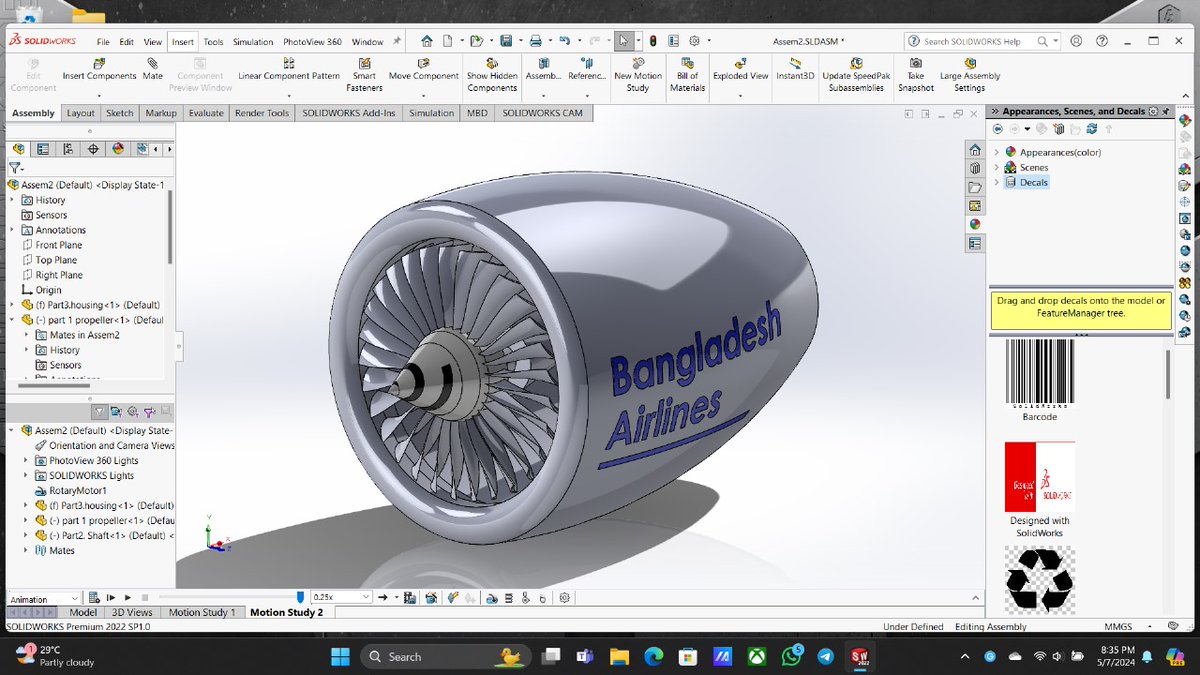Image resolution: width=1200 pixels, height=675 pixels.
Task: Open Linear Component Pattern
Action: [x=288, y=69]
